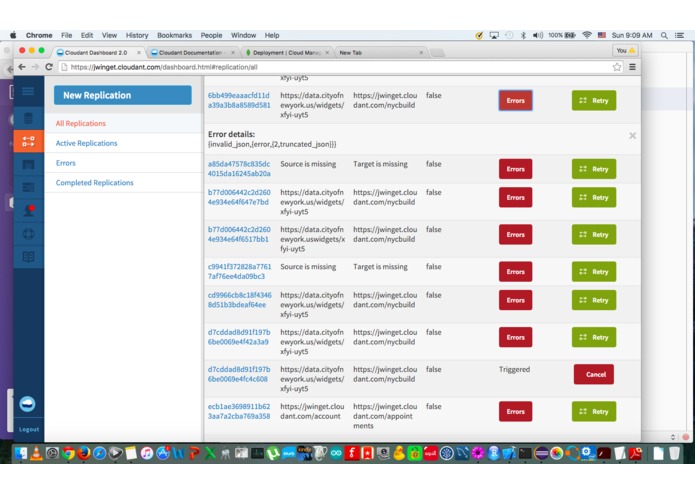Show errors for replication c9941f372828a7761
Image resolution: width=695 pixels, height=494 pixels.
pos(515,272)
